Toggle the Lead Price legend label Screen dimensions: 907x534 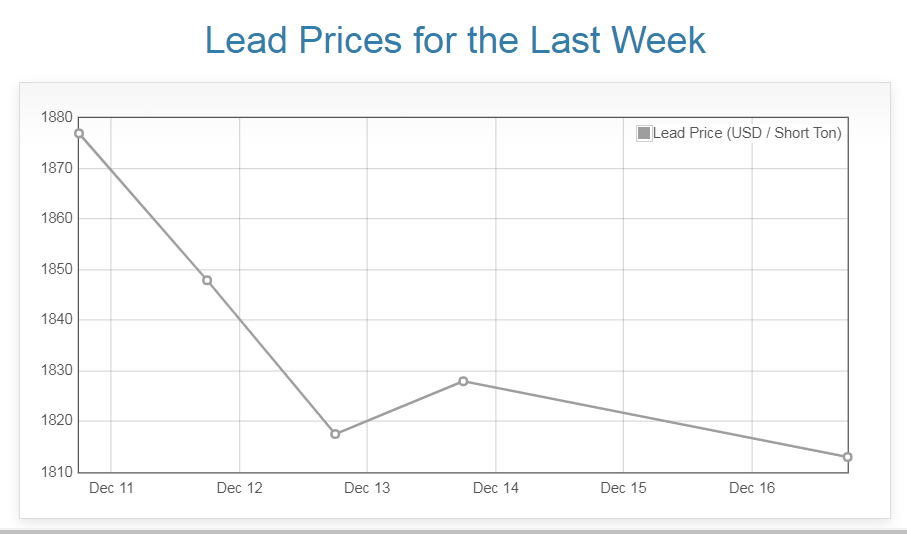[747, 133]
